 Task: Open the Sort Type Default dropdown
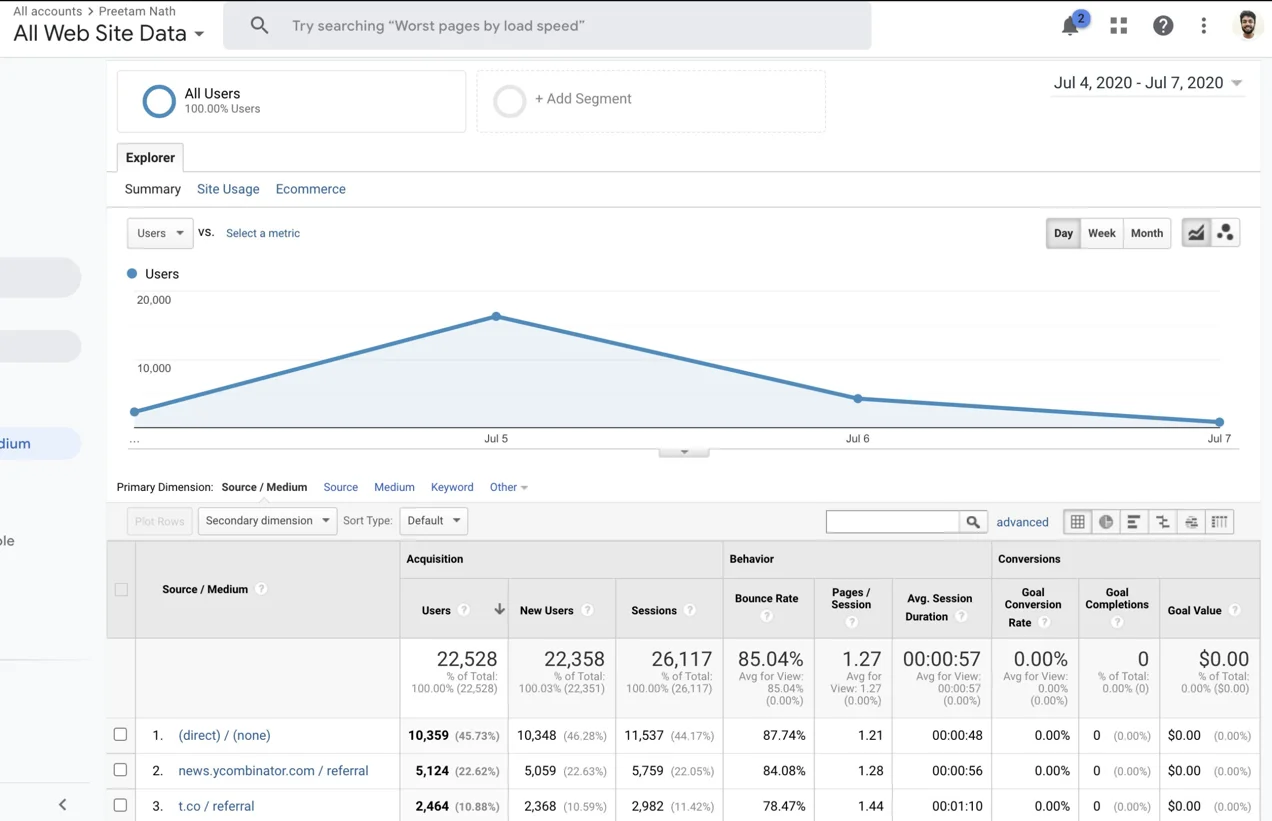[433, 521]
